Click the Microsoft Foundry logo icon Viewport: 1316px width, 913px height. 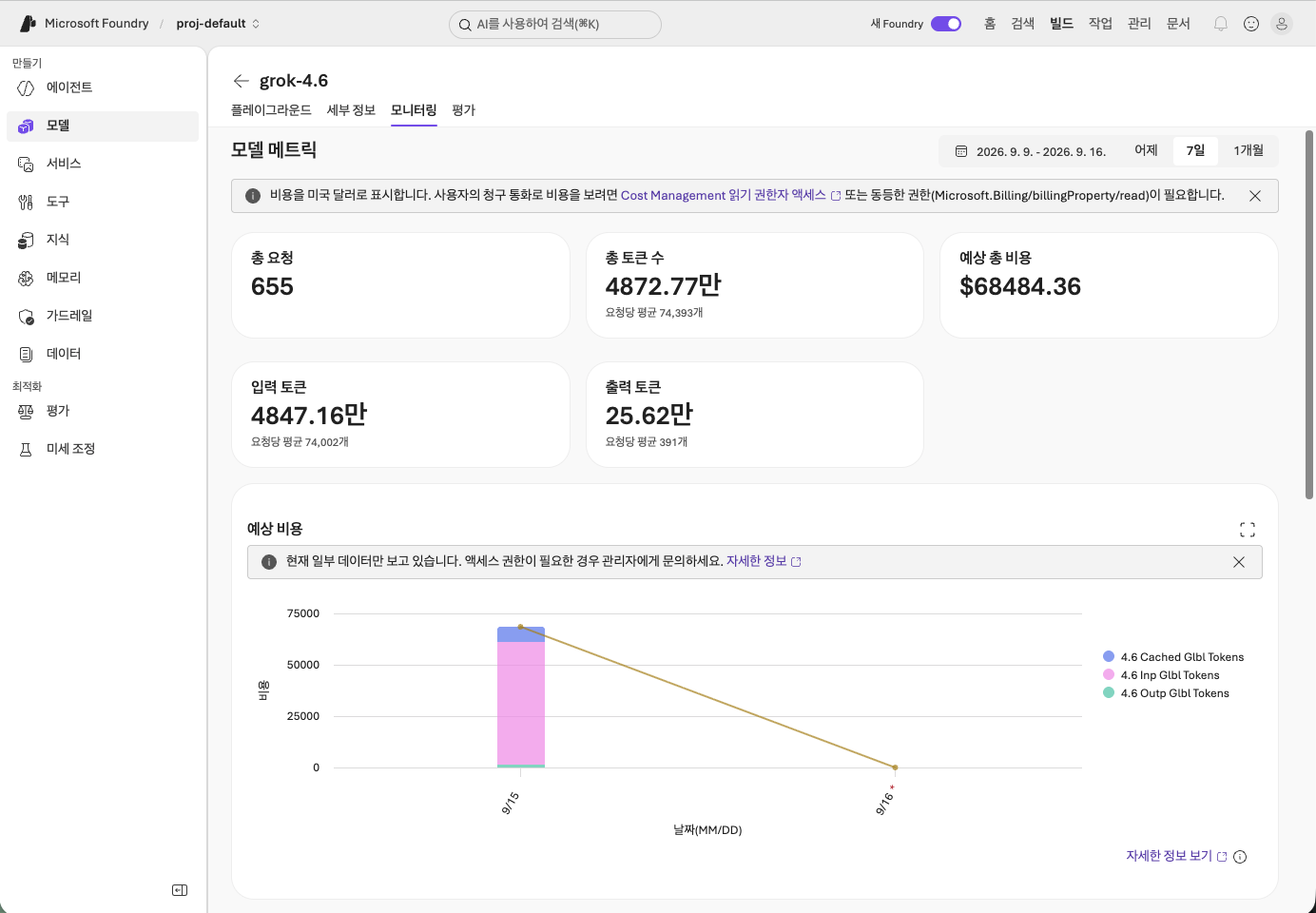coord(28,24)
